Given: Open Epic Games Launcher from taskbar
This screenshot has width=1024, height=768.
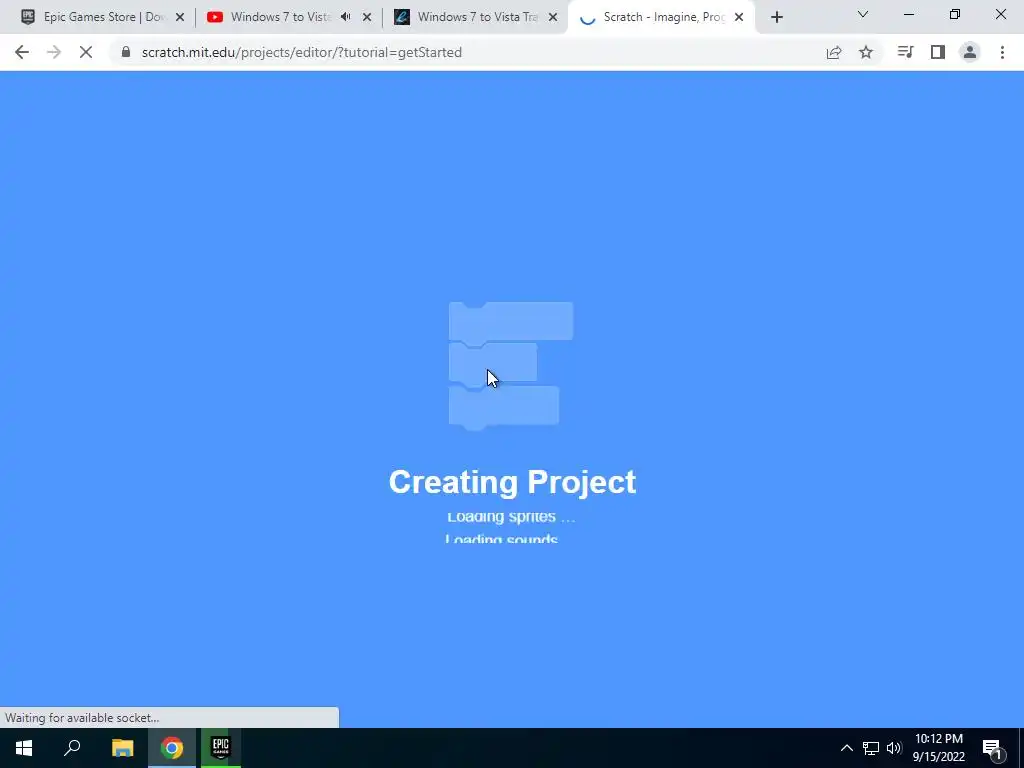Looking at the screenshot, I should click(221, 748).
